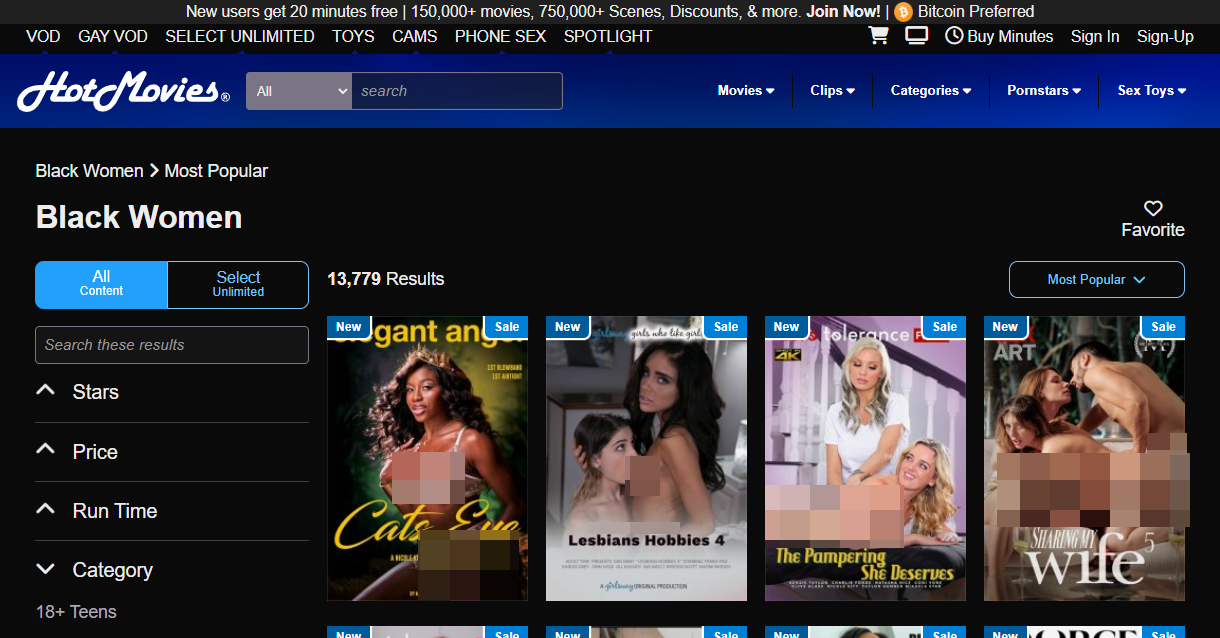1220x638 pixels.
Task: Open the Elegant Angel Cat's Eye cover
Action: 427,458
